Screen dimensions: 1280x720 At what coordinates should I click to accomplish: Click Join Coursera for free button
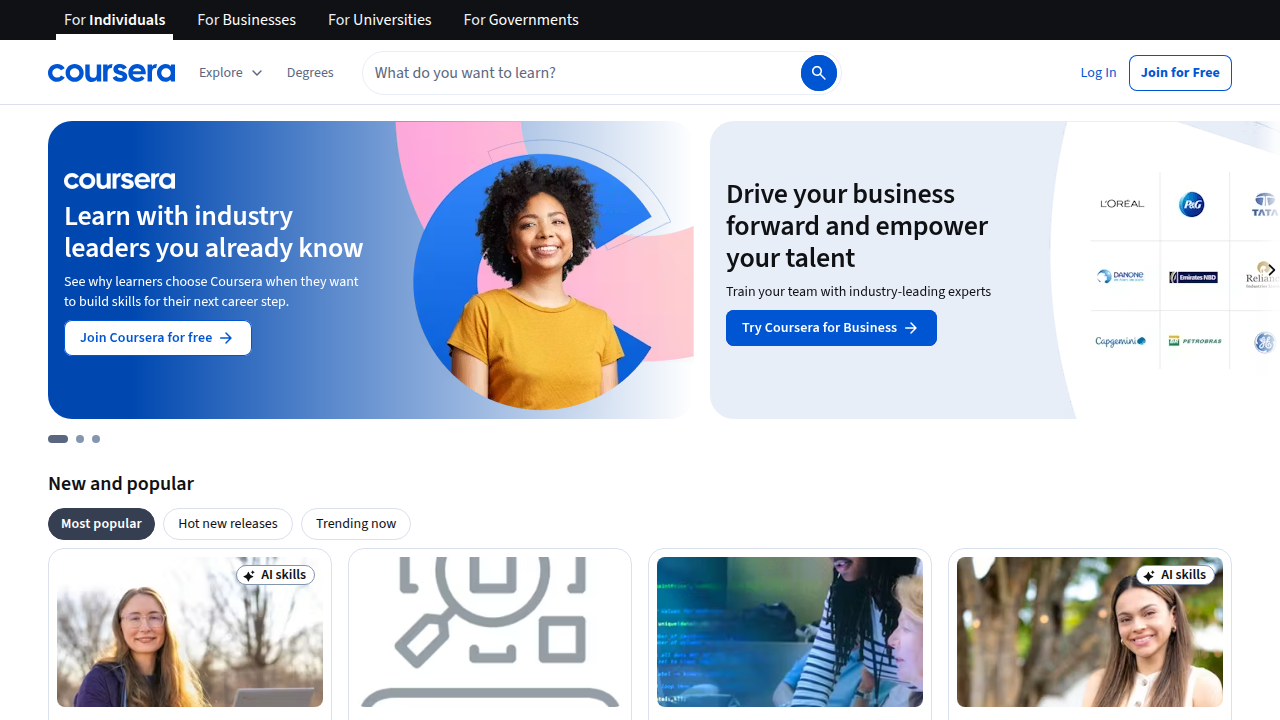click(x=158, y=338)
